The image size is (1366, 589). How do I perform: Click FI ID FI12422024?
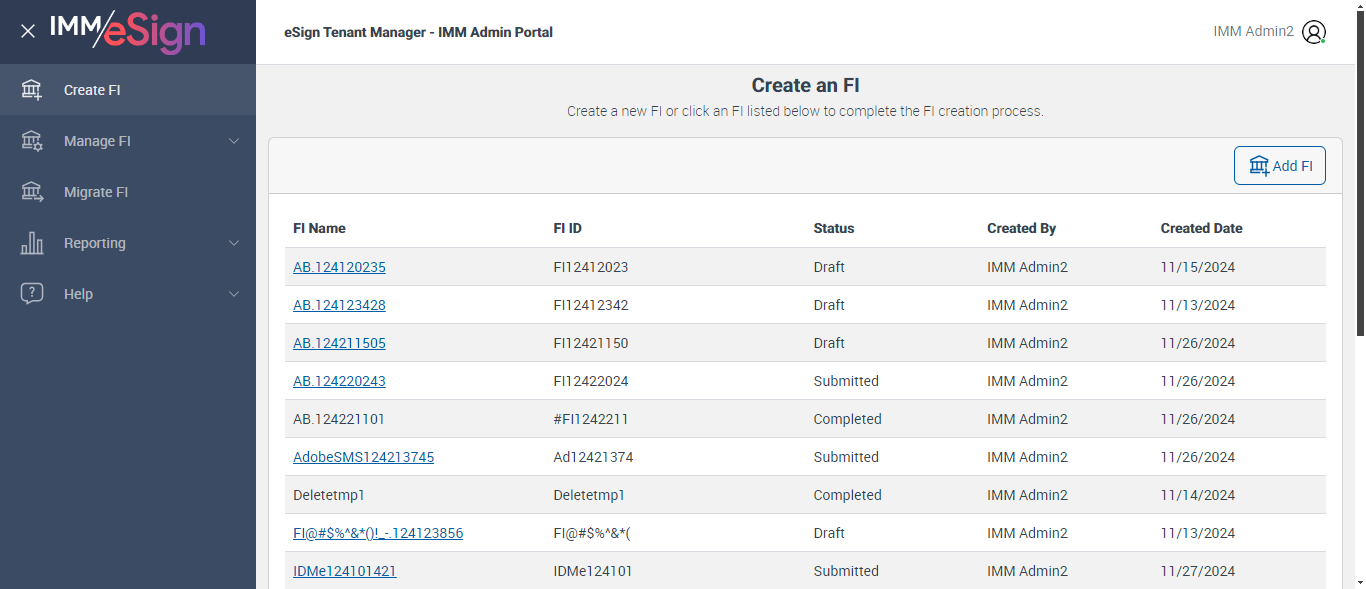[591, 381]
